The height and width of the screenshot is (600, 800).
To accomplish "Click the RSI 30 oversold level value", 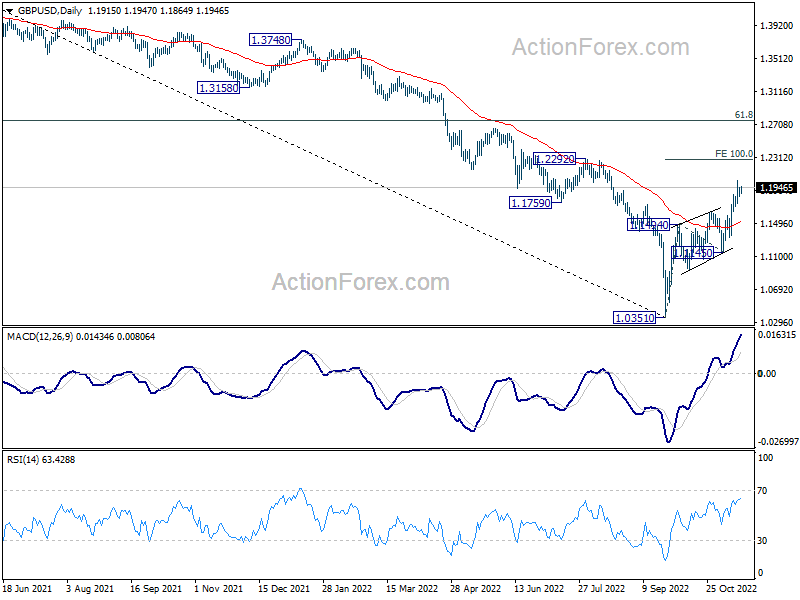I will pos(764,541).
